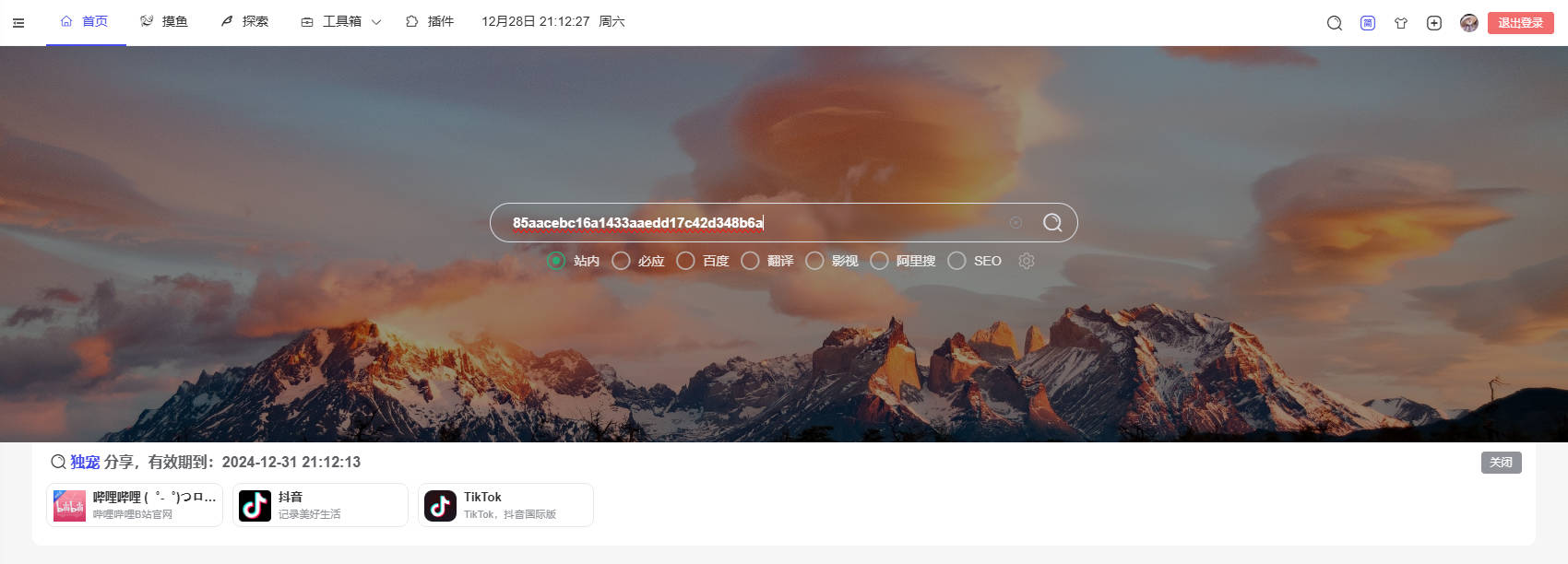
Task: Click the 独宠 share link
Action: coord(85,462)
